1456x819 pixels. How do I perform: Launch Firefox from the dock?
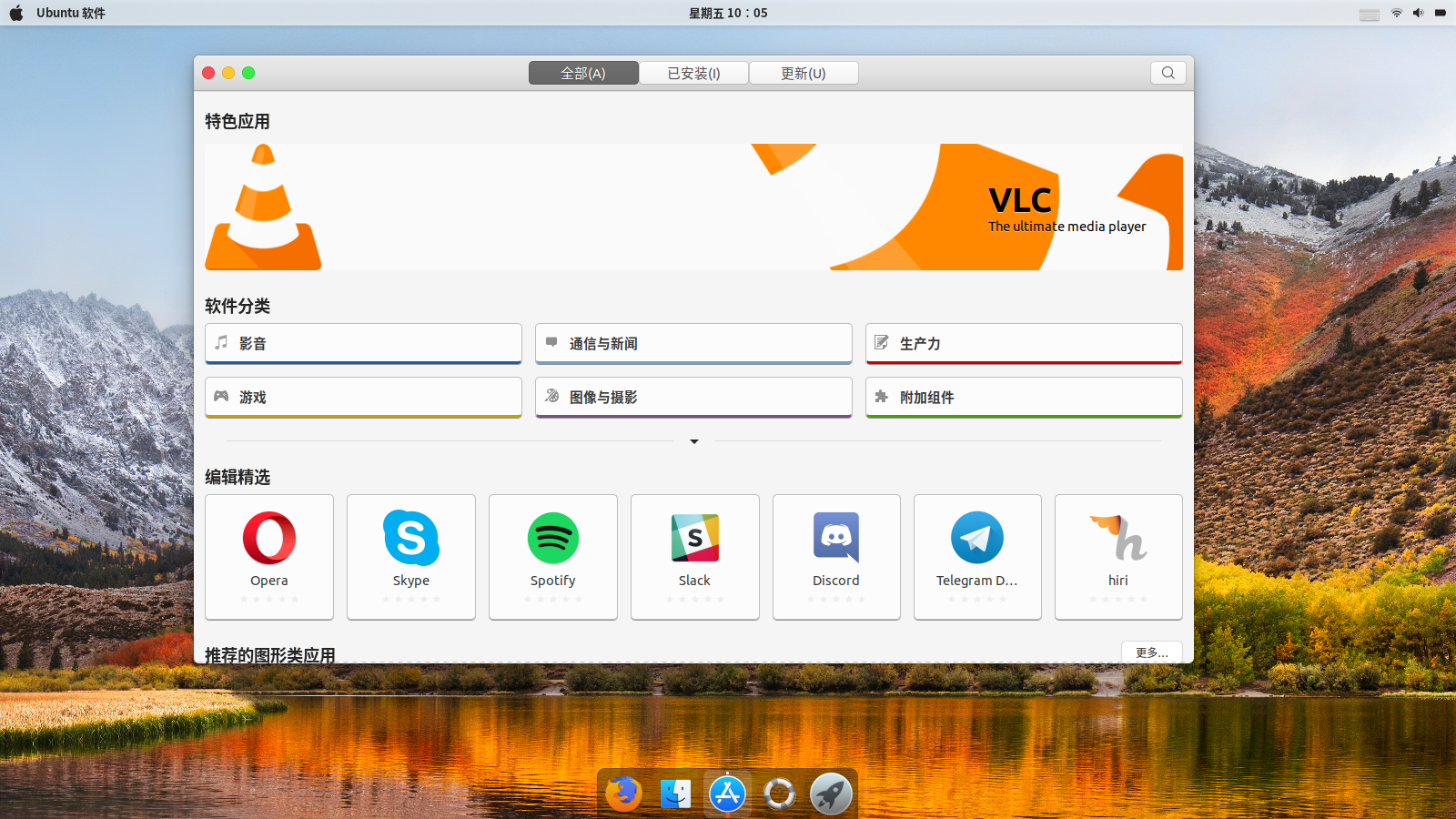(x=624, y=794)
